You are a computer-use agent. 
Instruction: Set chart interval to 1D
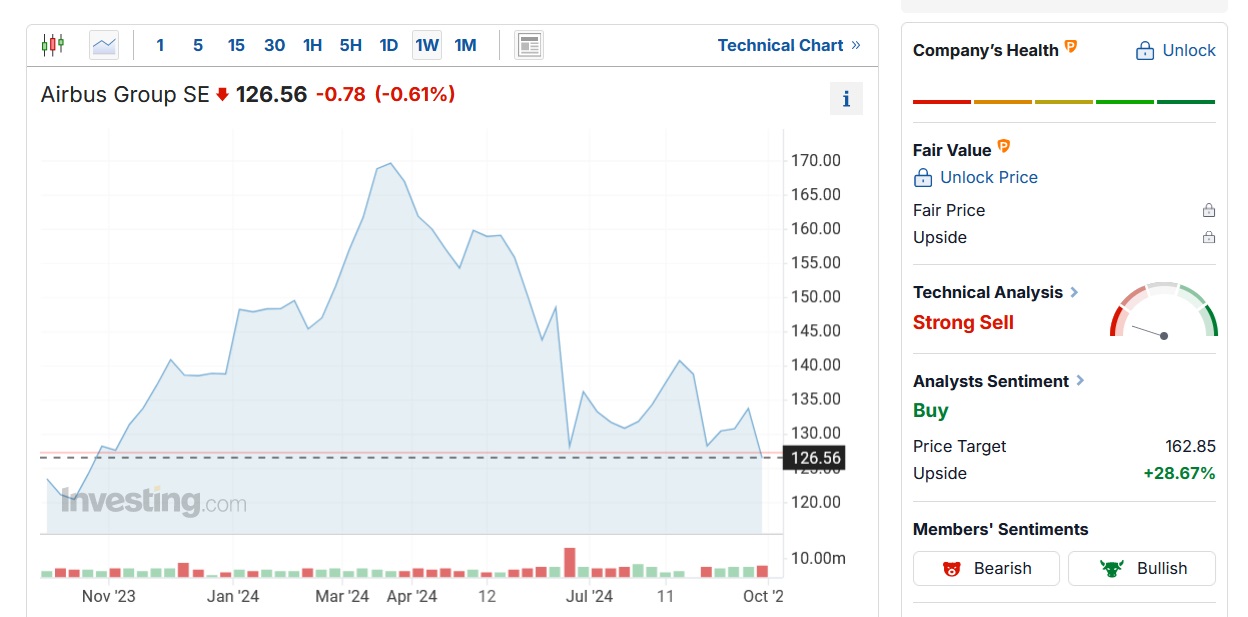point(389,45)
